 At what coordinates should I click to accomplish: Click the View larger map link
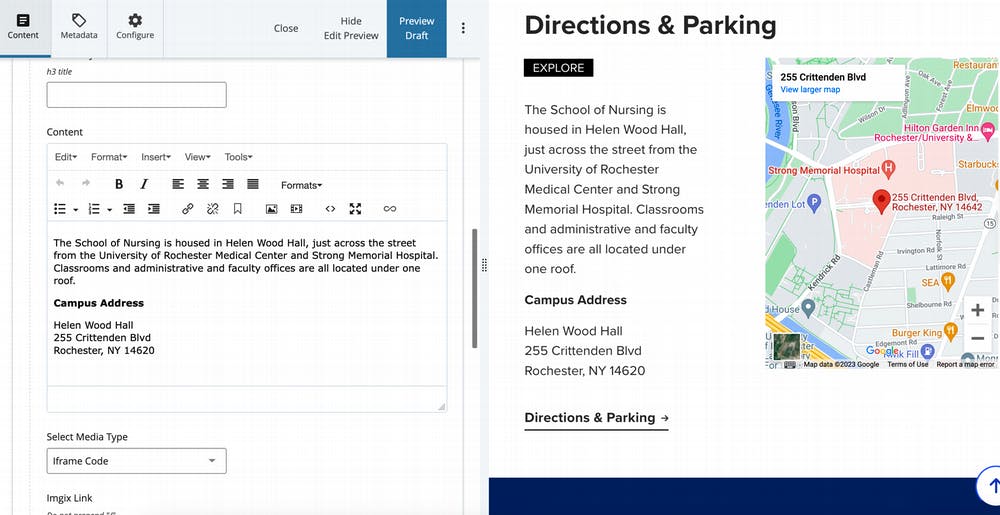(810, 89)
